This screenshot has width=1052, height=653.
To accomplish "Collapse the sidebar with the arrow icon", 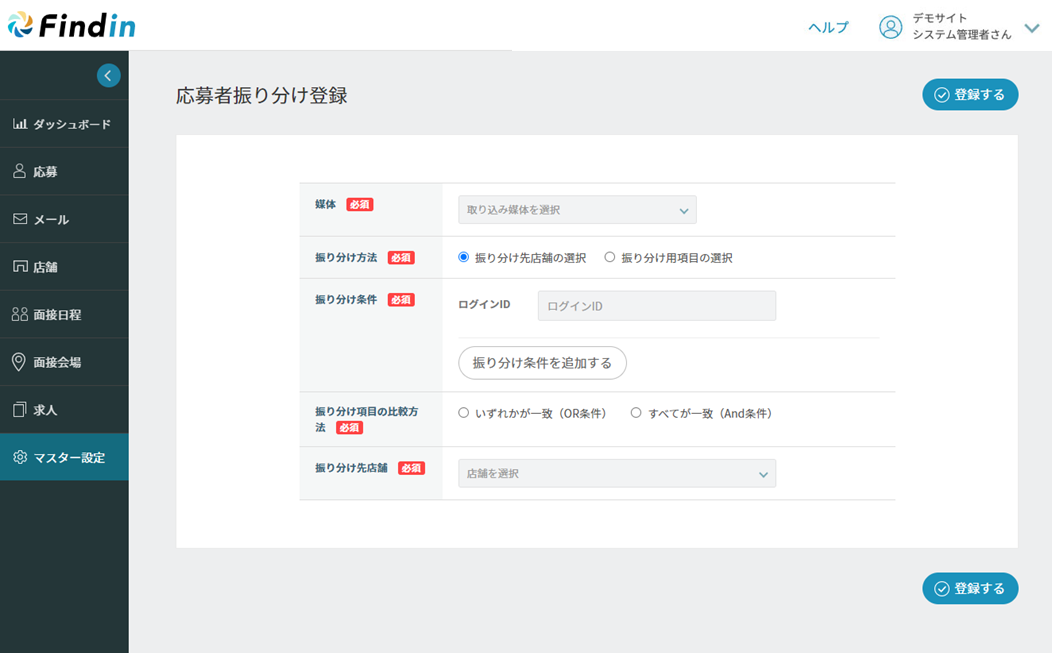I will 108,75.
